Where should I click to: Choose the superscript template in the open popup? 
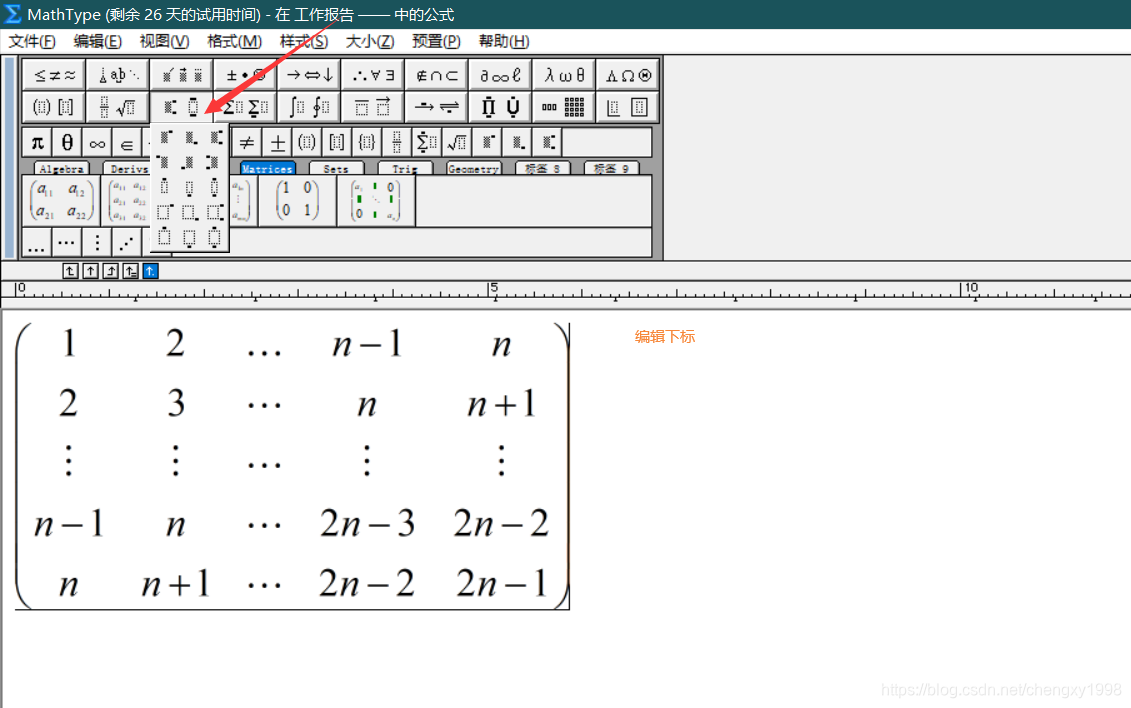pyautogui.click(x=165, y=137)
